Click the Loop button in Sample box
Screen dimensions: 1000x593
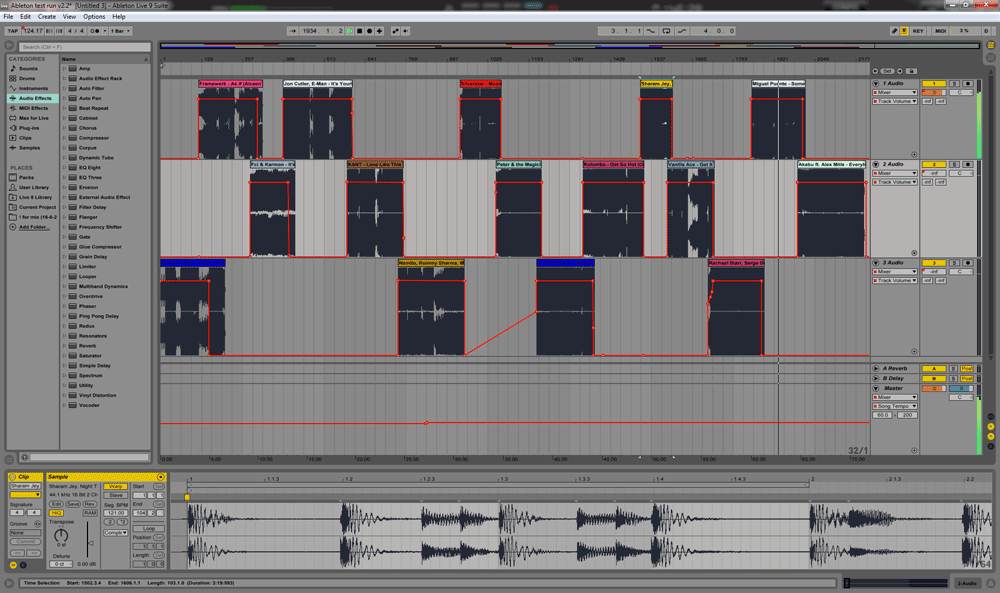pos(149,529)
